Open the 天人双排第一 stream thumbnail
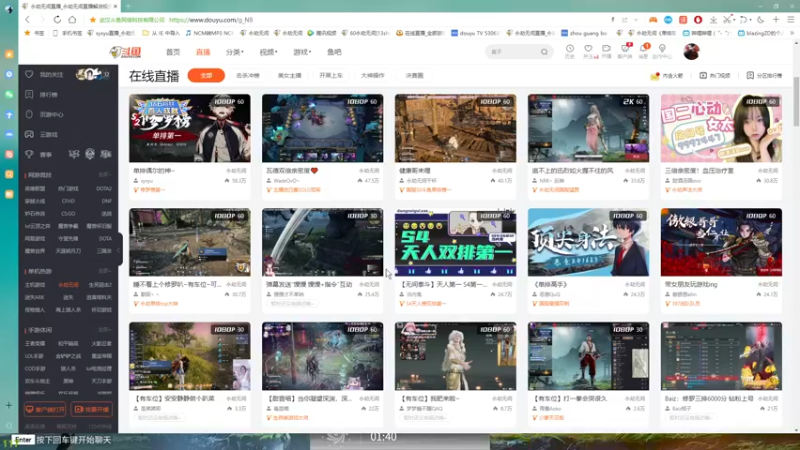This screenshot has width=800, height=450. [455, 242]
